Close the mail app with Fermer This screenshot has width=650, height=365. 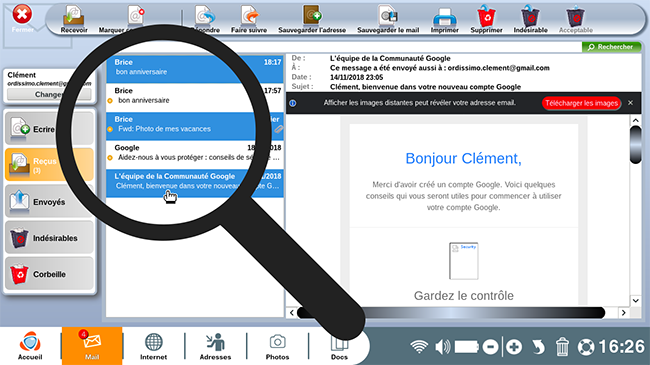click(22, 19)
